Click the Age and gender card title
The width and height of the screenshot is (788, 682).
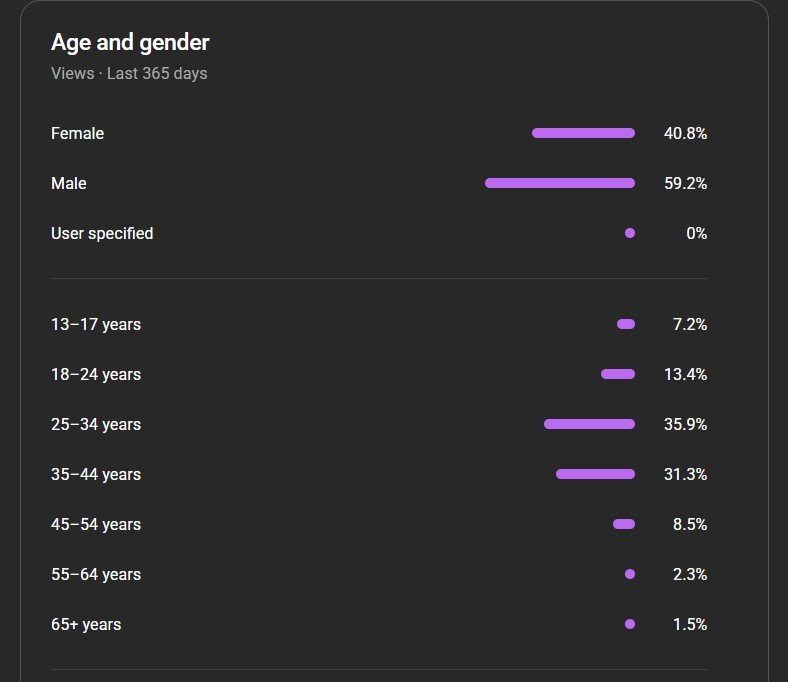130,43
